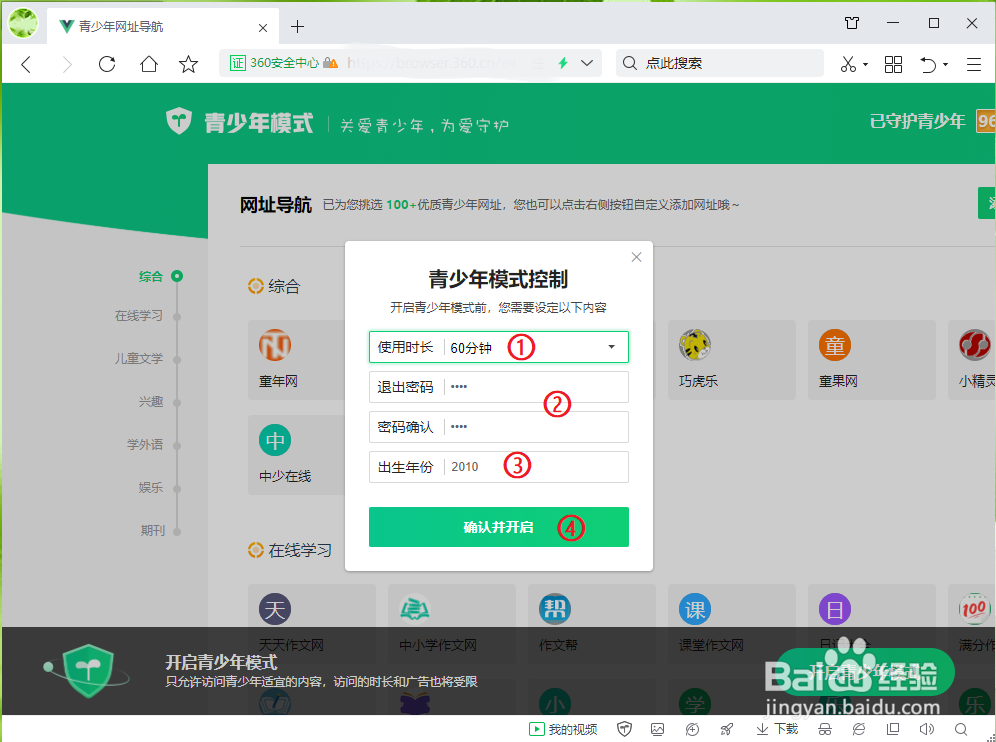The image size is (996, 742).
Task: Close the 青少年模式控制 dialog
Action: coord(636,257)
